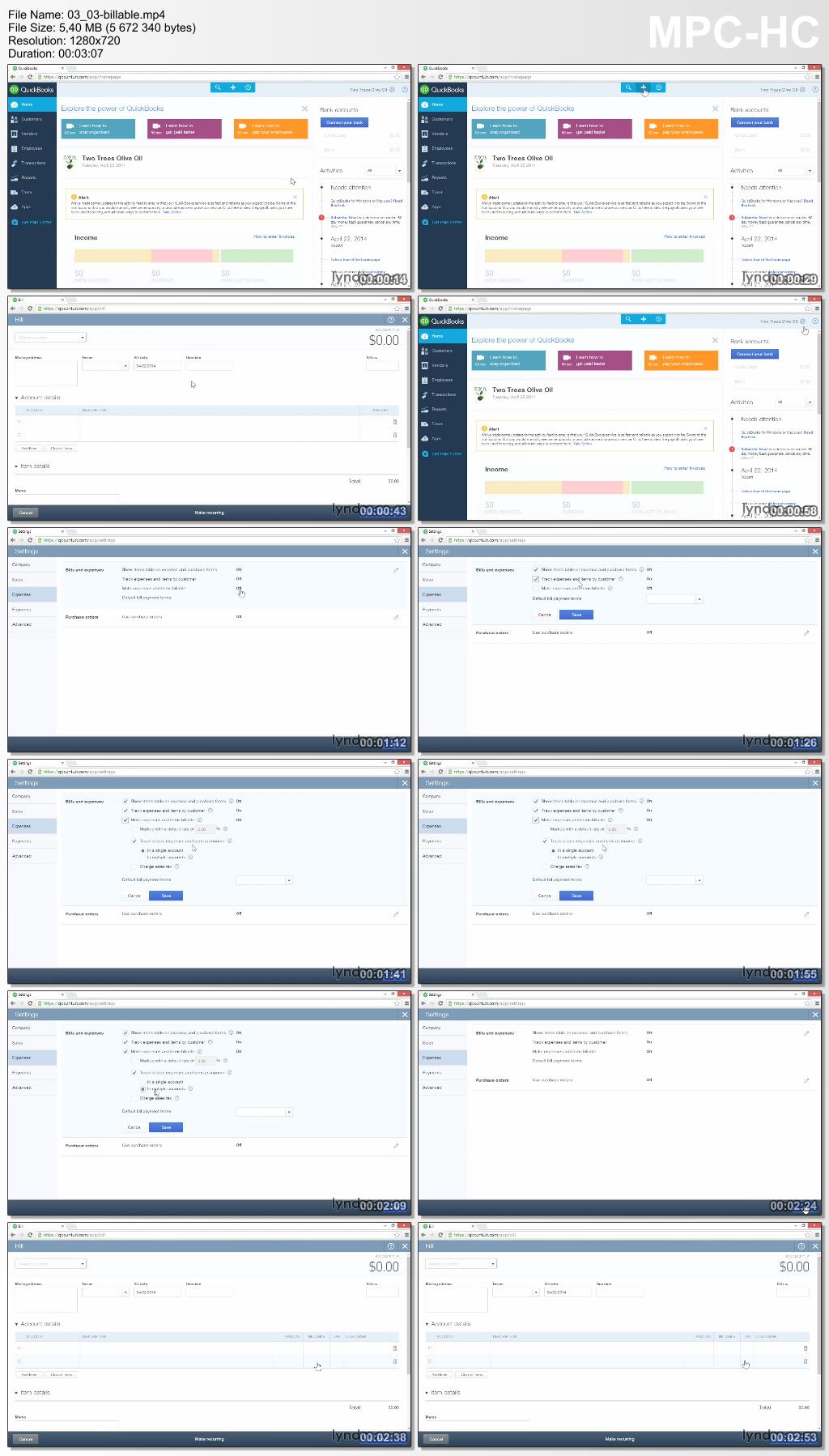Toggle 'Make expenses and items billable', 00:01:55 frame

[536, 820]
